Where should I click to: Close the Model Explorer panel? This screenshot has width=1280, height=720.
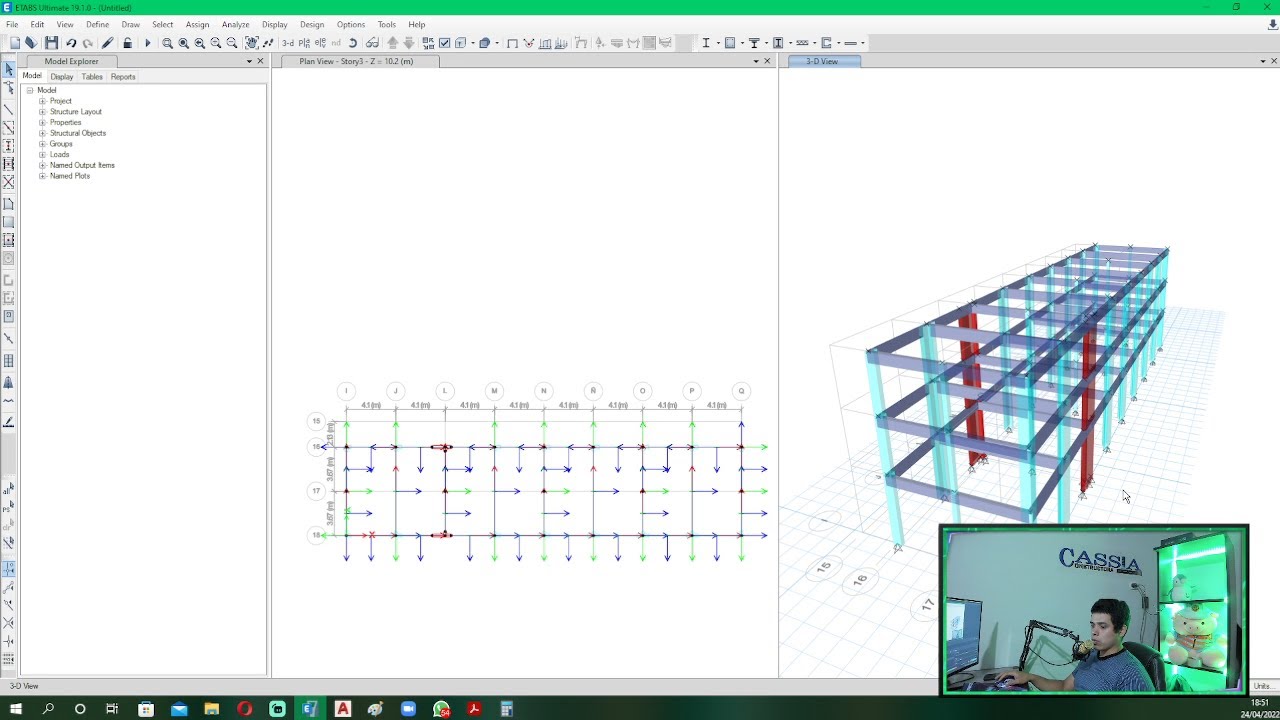261,61
